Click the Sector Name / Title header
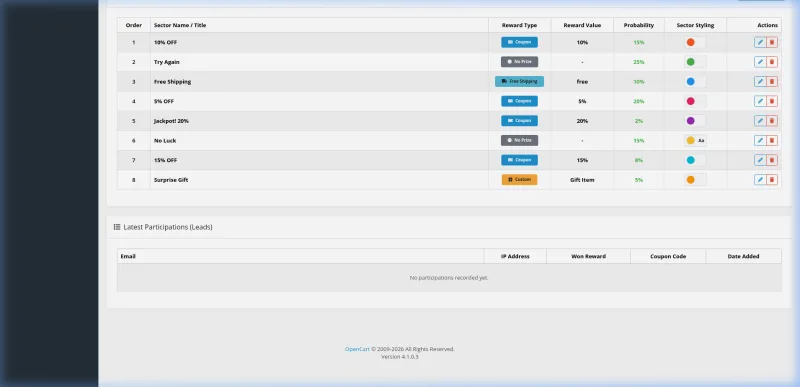The height and width of the screenshot is (387, 800). pos(180,25)
